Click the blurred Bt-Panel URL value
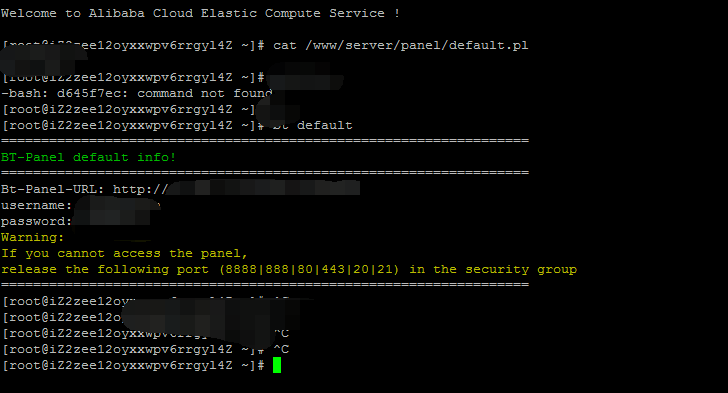 click(x=263, y=188)
